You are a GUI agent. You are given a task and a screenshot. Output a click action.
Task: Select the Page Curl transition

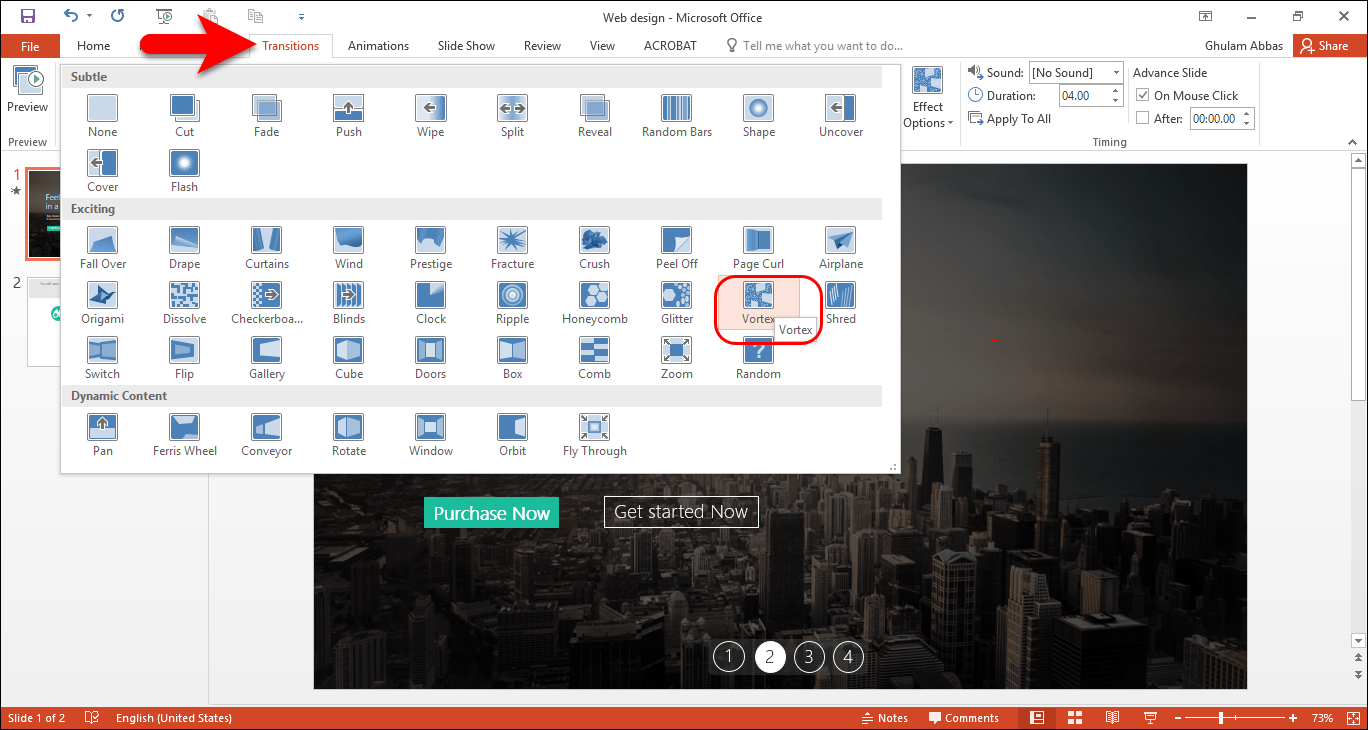[x=758, y=248]
